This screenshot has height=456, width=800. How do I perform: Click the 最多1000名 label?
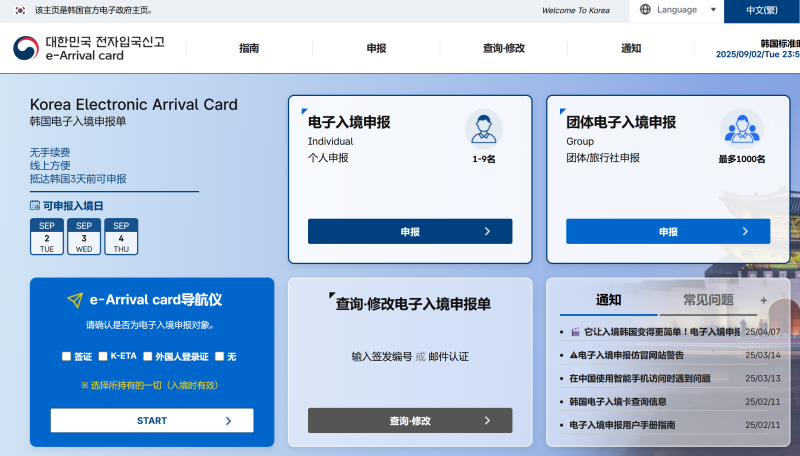742,159
